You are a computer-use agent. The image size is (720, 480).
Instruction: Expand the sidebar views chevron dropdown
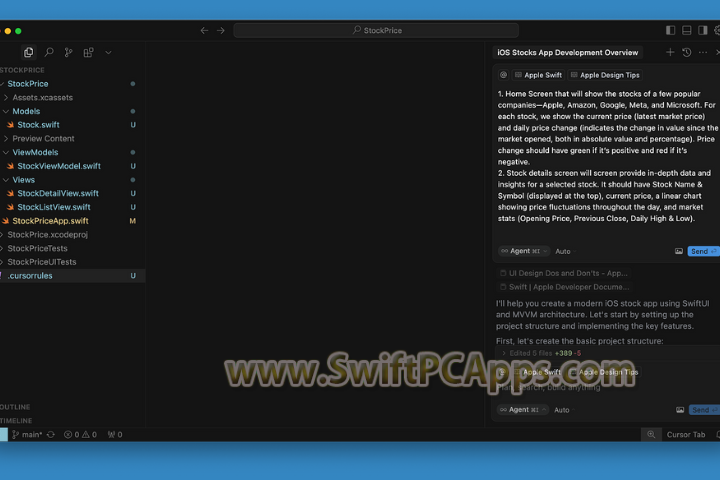(x=108, y=52)
